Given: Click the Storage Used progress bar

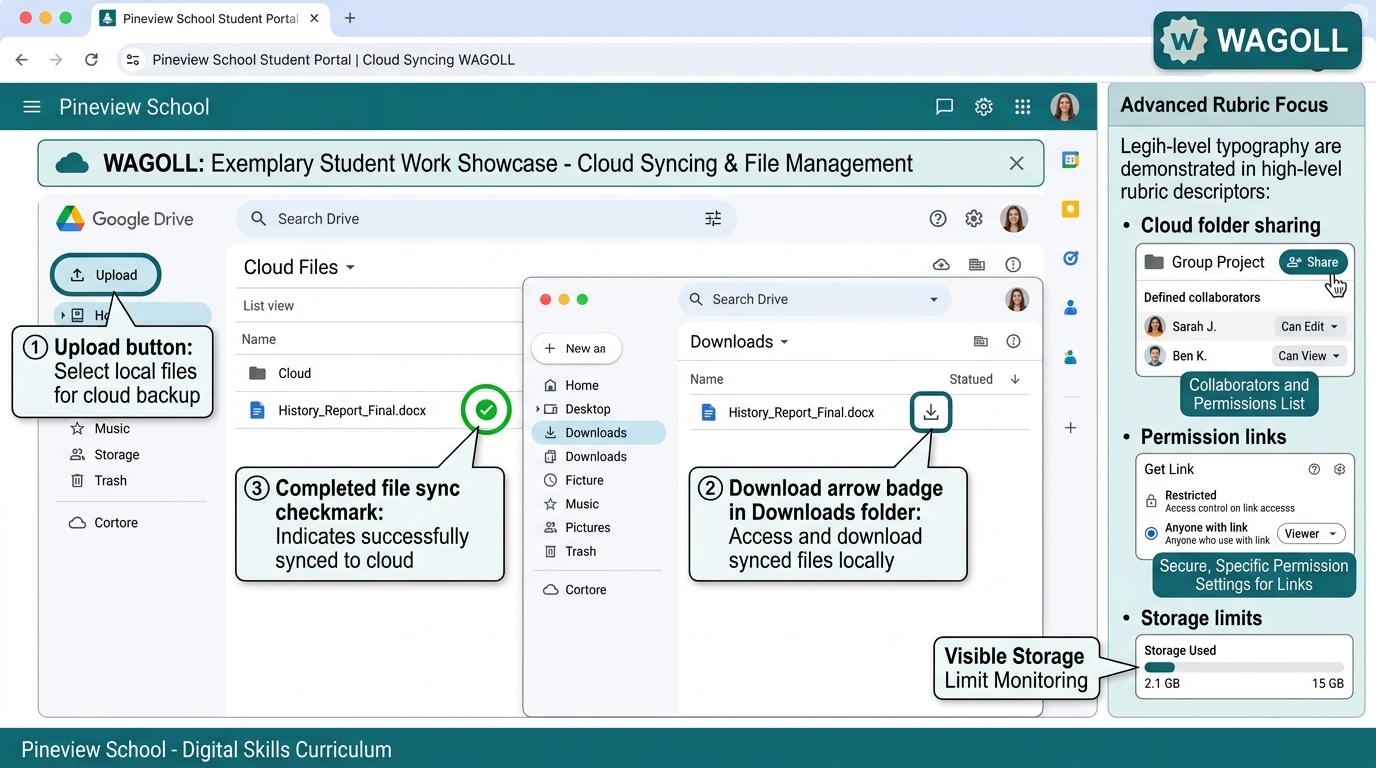Looking at the screenshot, I should click(x=1243, y=667).
